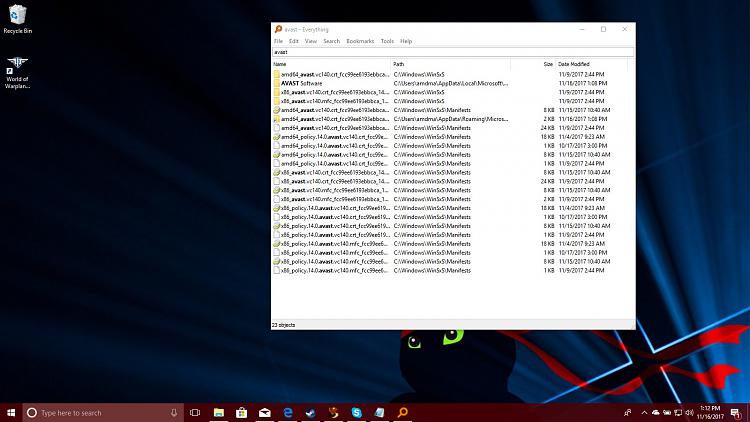The height and width of the screenshot is (422, 750).
Task: Open Microsoft Store from the taskbar
Action: (x=242, y=412)
